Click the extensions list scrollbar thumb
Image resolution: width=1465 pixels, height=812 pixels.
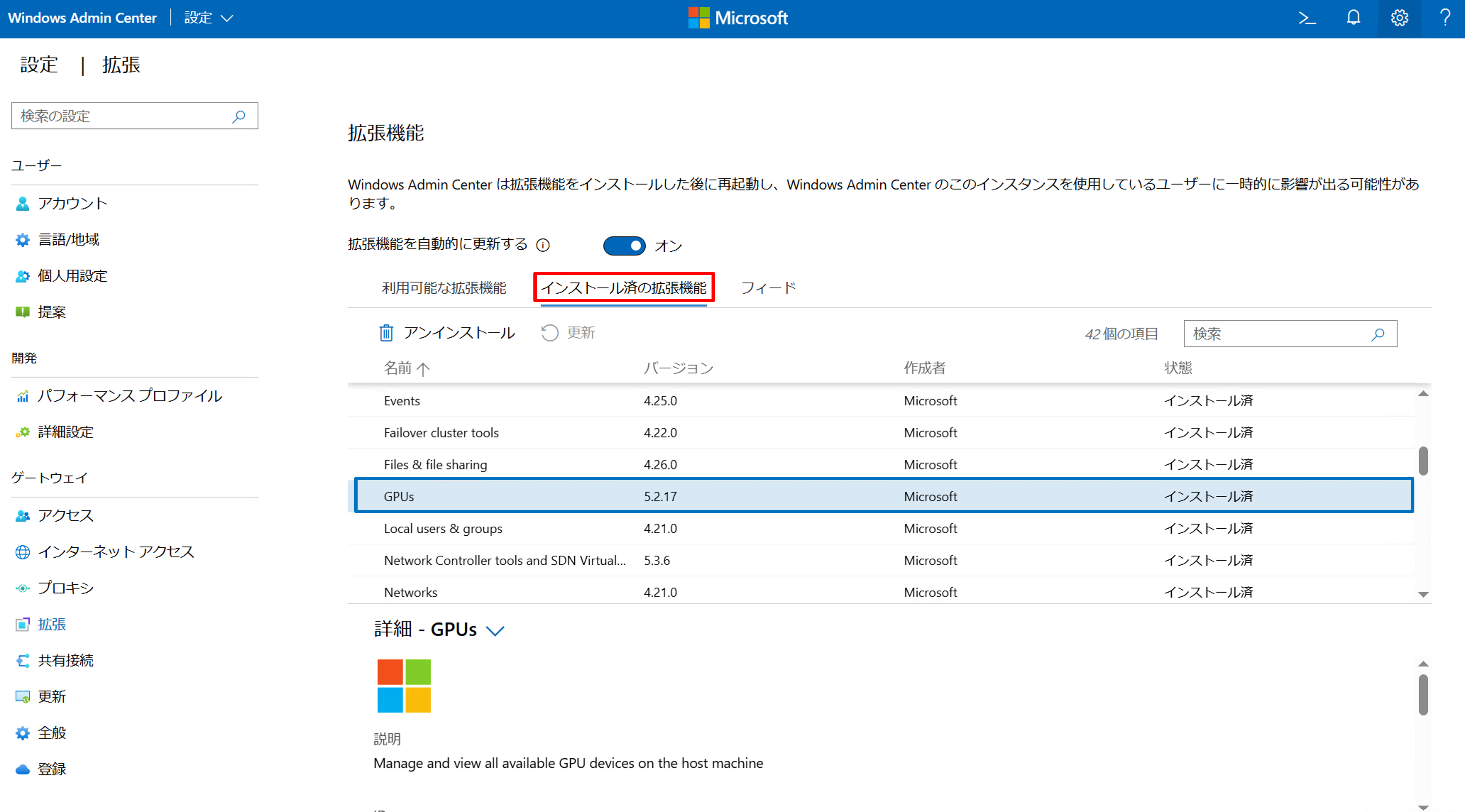(x=1423, y=460)
